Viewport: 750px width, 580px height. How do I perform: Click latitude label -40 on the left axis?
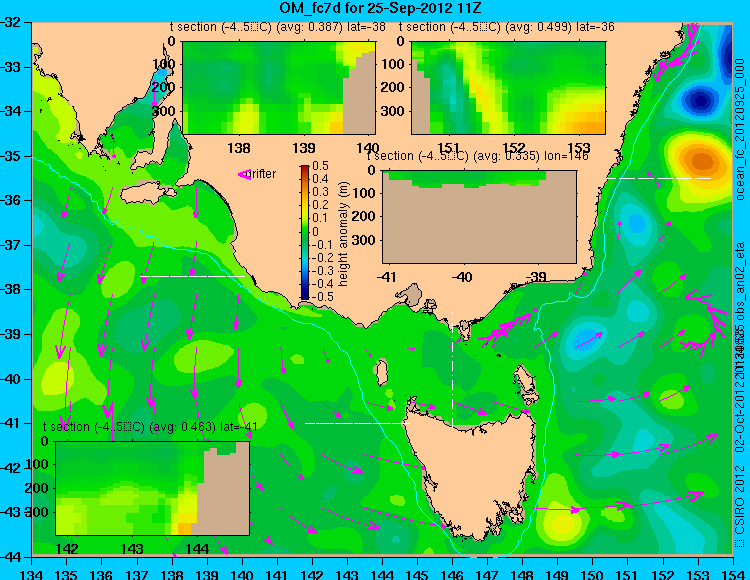click(11, 379)
